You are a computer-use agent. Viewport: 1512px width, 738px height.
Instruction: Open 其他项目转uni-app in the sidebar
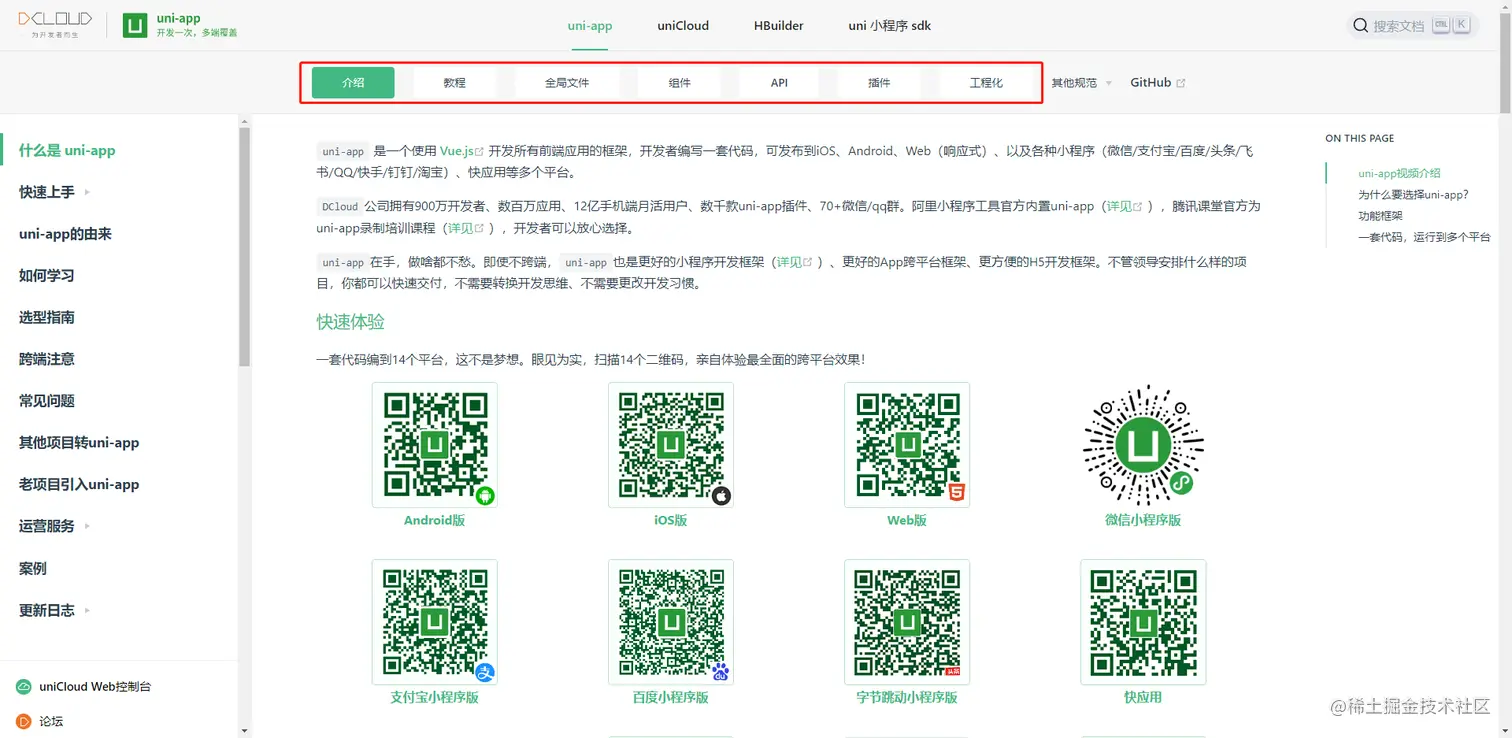pyautogui.click(x=79, y=442)
